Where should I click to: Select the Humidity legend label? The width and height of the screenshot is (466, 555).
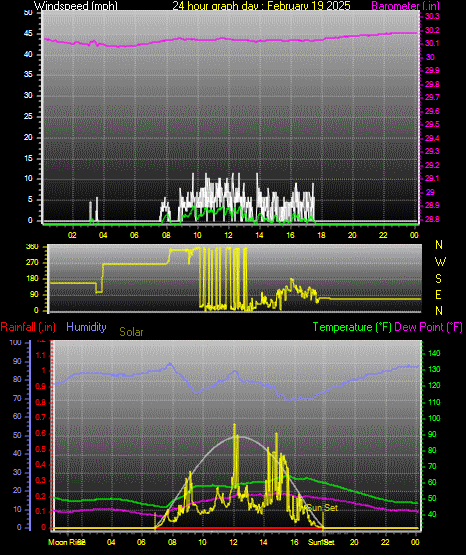click(x=86, y=327)
